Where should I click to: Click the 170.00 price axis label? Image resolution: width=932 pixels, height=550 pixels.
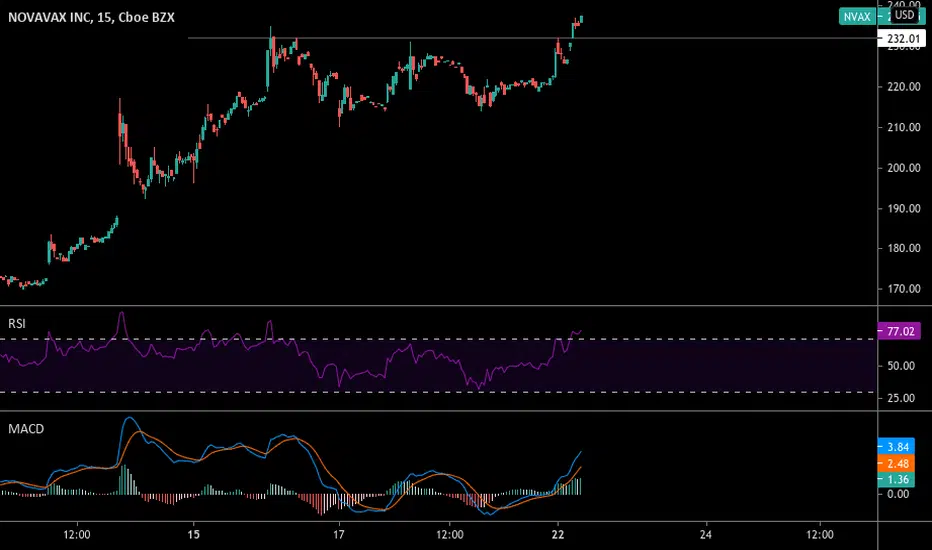point(903,289)
